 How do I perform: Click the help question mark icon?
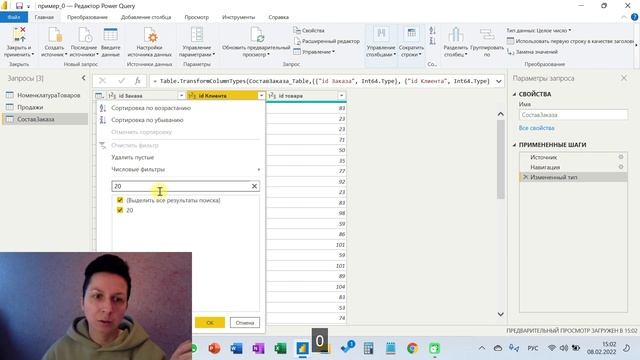click(634, 17)
